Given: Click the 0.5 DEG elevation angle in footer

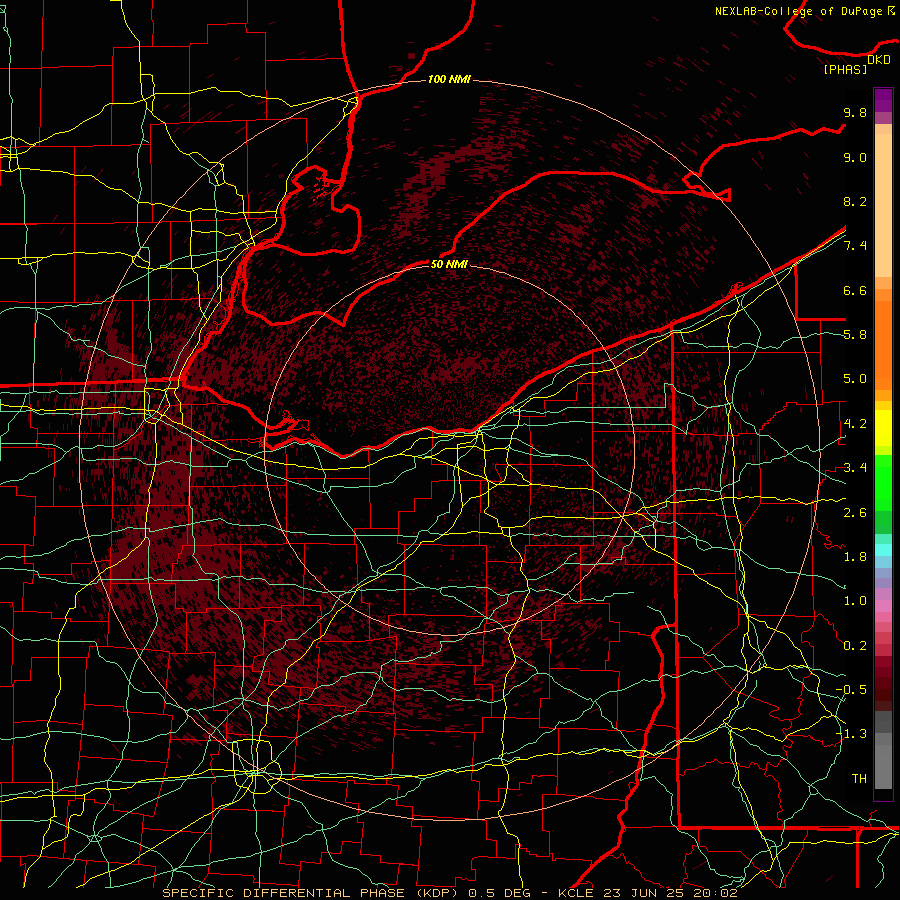Looking at the screenshot, I should (x=498, y=893).
